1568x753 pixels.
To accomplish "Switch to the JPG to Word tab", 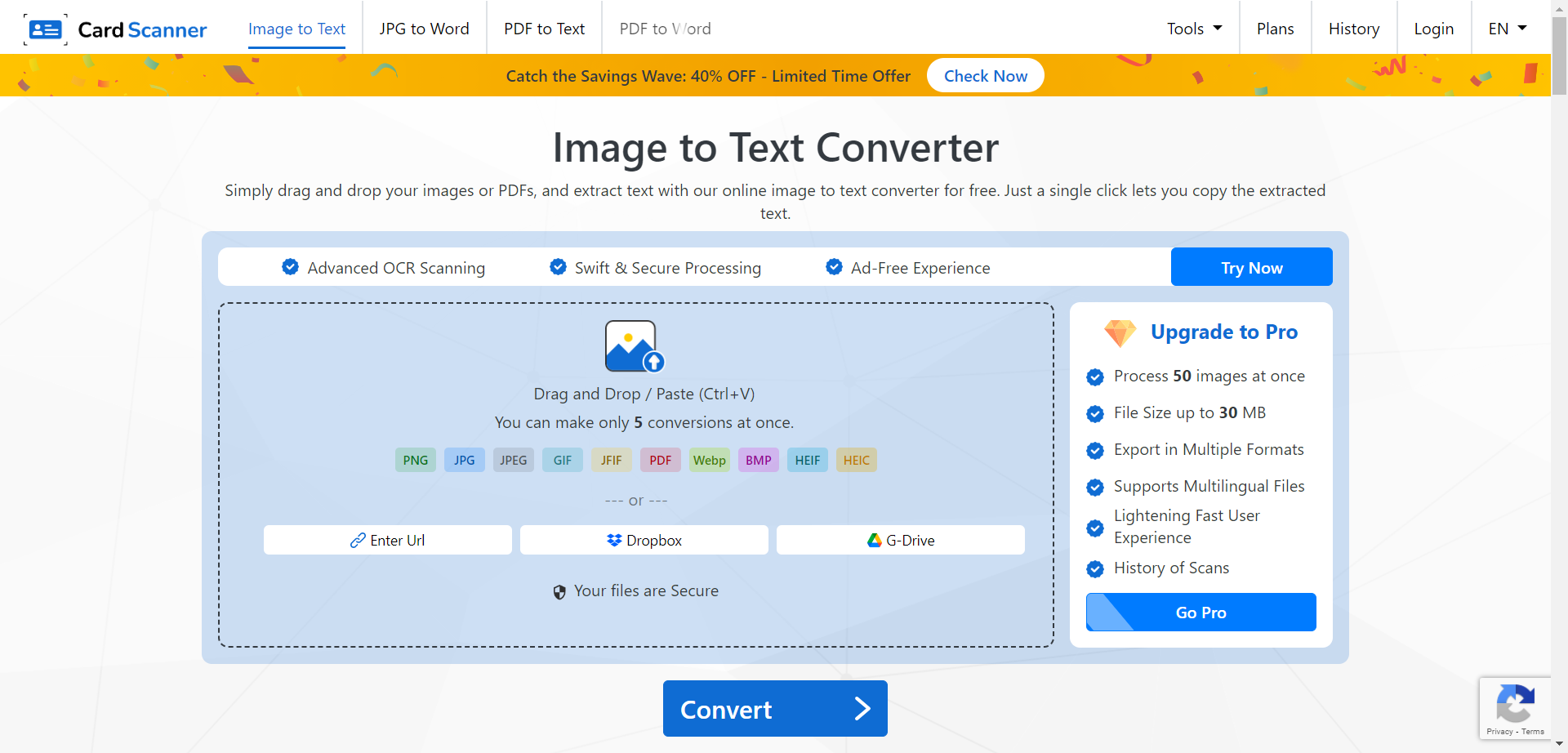I will pyautogui.click(x=424, y=28).
